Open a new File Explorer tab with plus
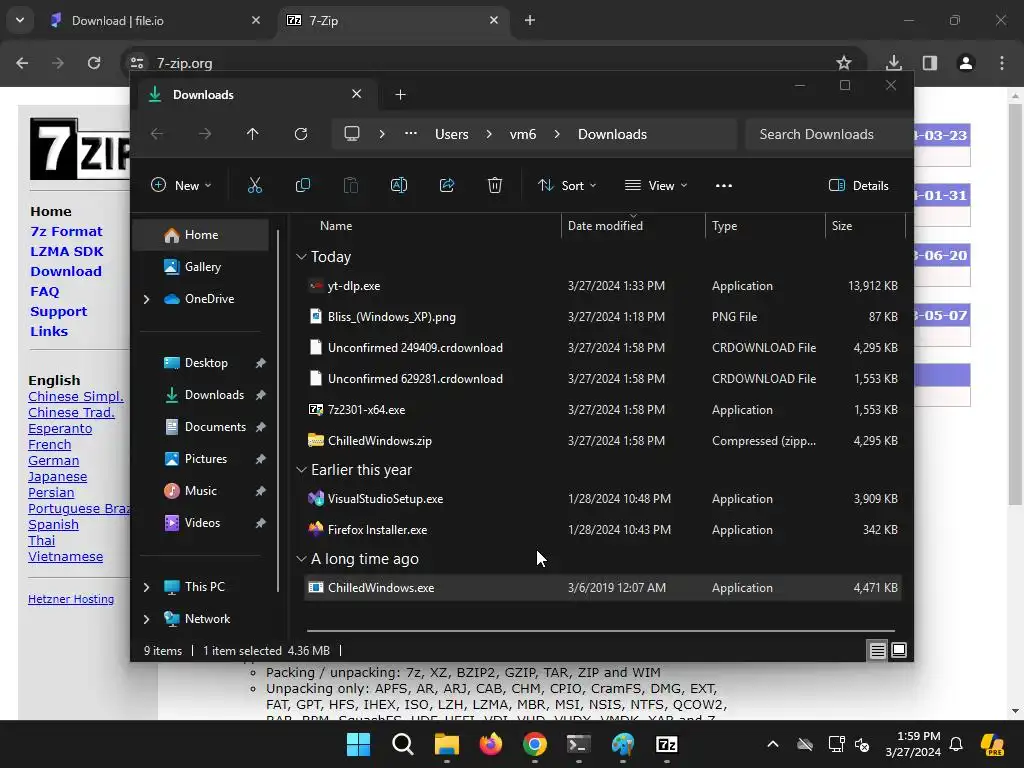 400,95
